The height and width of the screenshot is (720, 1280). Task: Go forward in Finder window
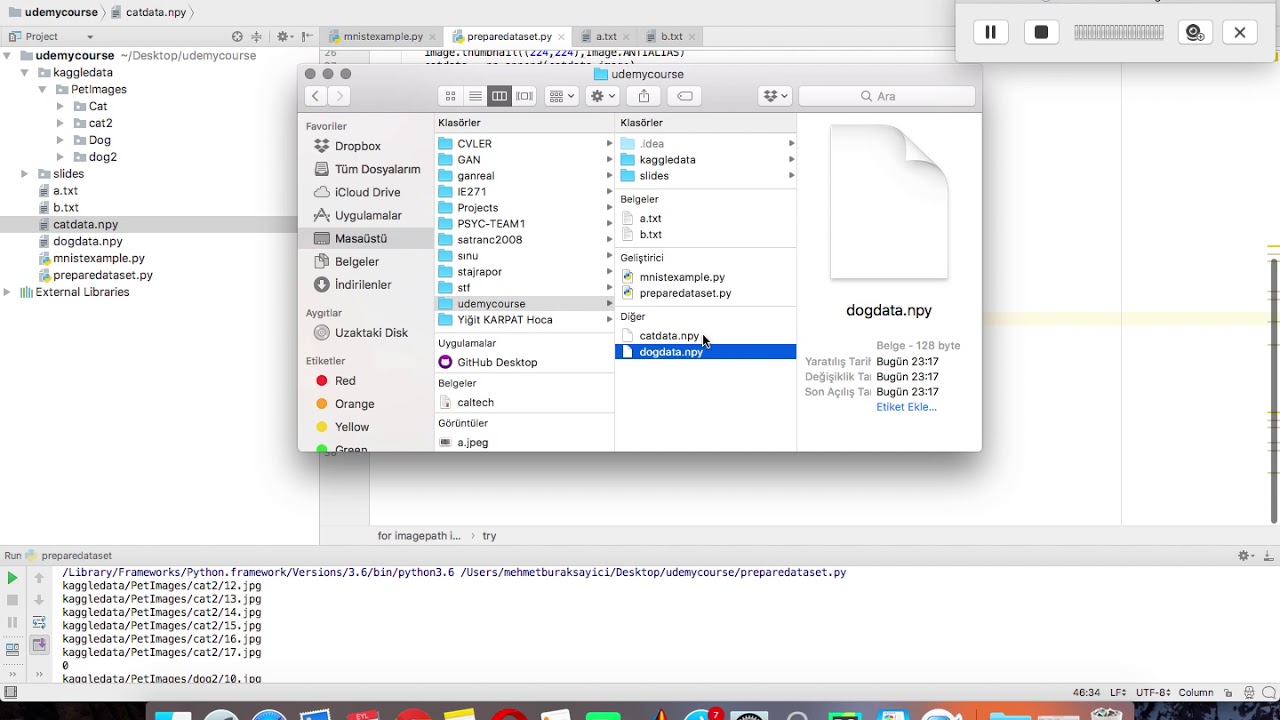(339, 96)
